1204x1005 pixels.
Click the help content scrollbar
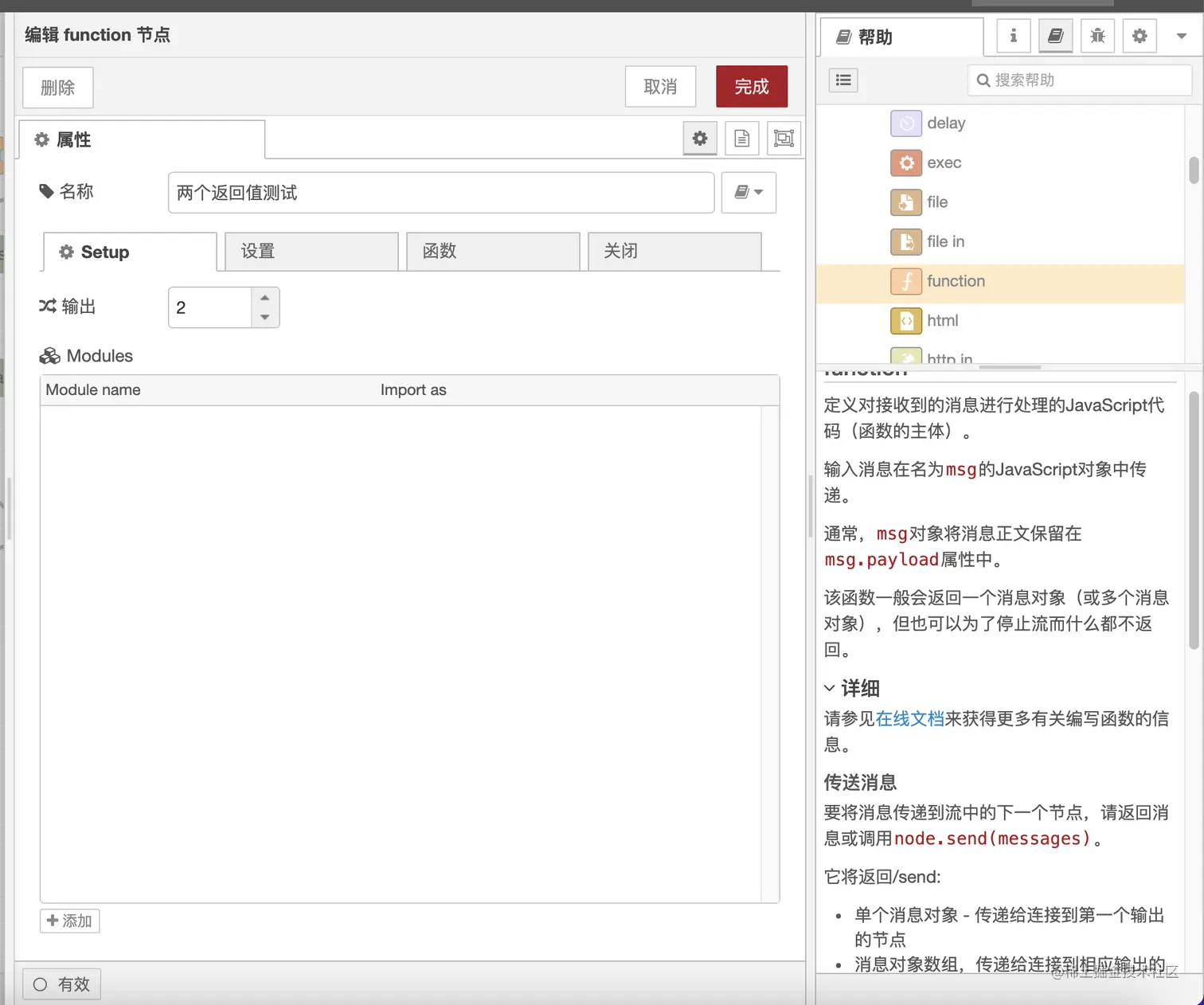coord(1194,519)
